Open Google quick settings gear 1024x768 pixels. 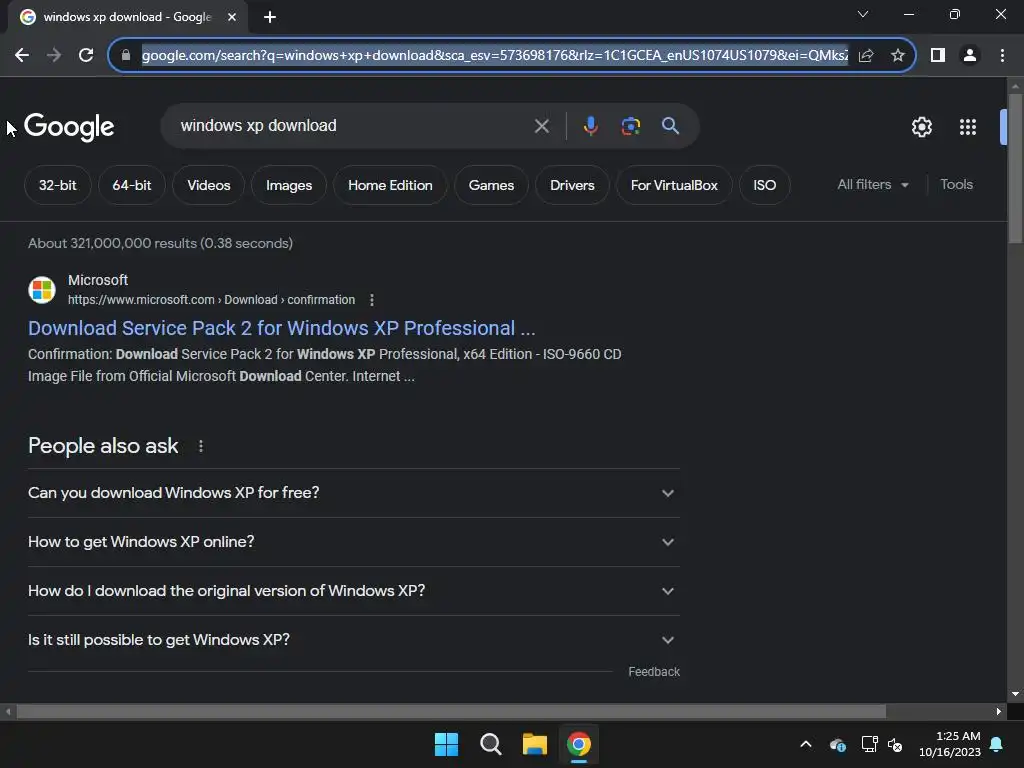921,127
